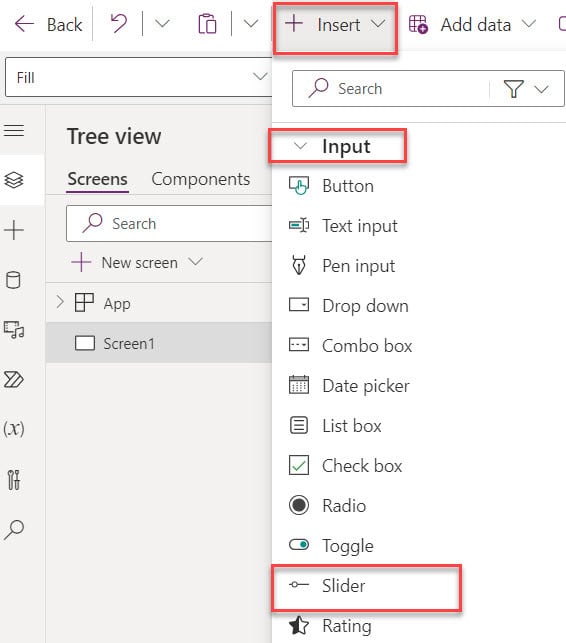Click the Insert dropdown chevron

click(x=378, y=24)
